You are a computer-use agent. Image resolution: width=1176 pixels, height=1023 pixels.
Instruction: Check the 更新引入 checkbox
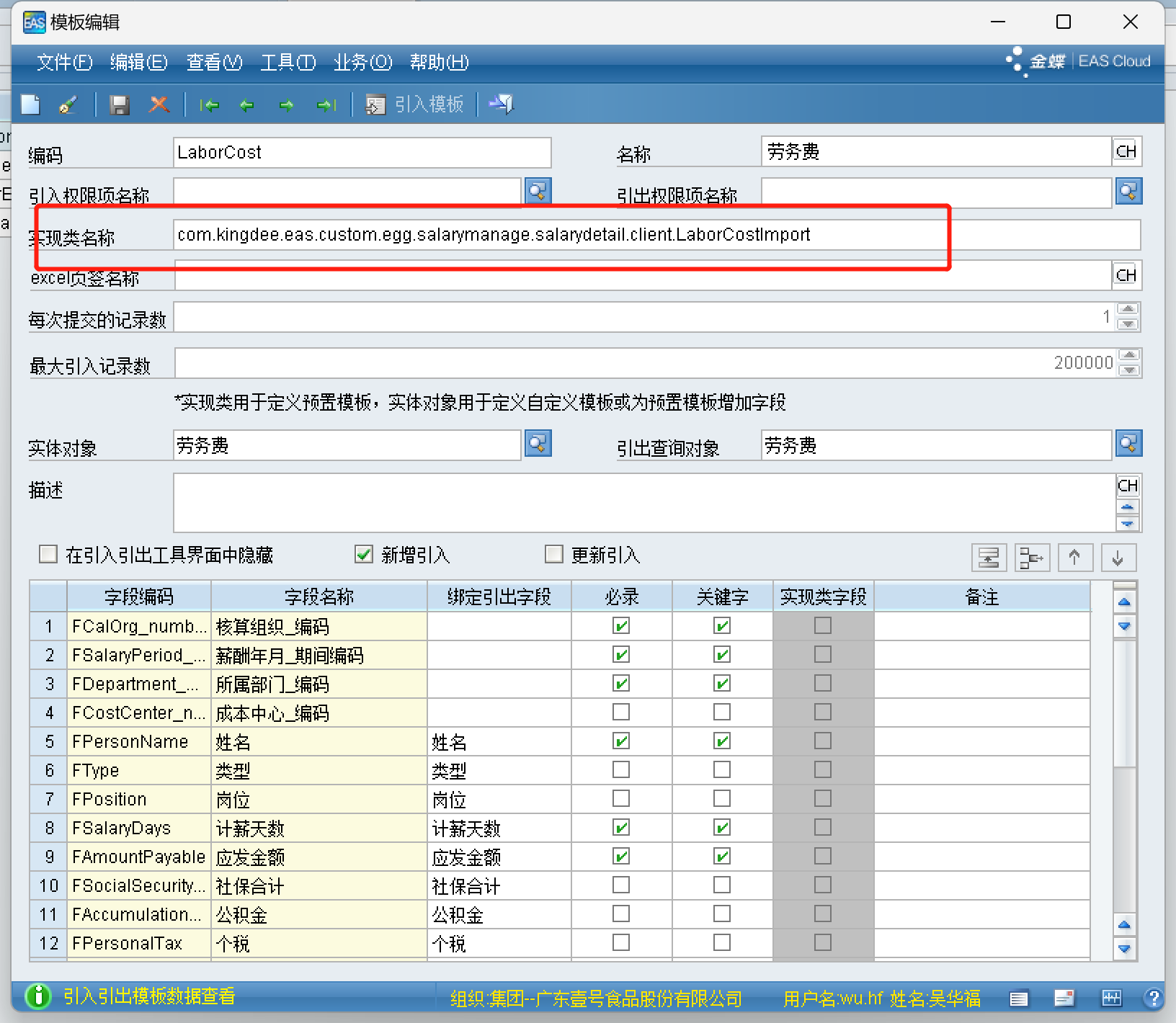point(554,554)
